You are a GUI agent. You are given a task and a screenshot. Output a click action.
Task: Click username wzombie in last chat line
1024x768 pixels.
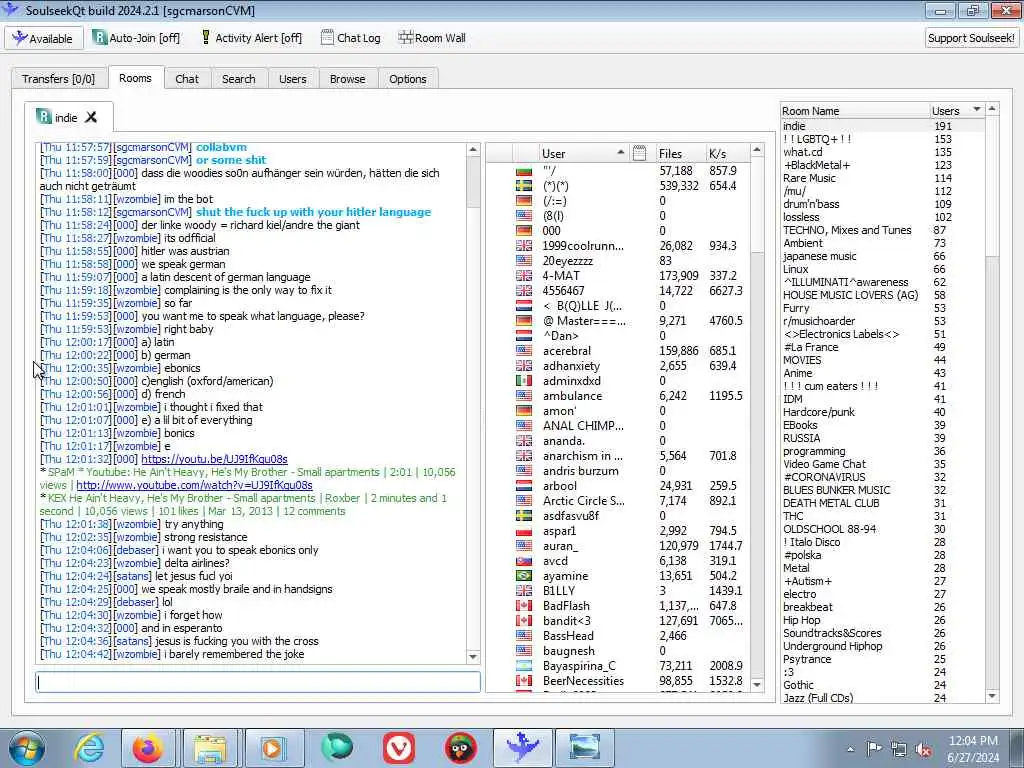137,654
